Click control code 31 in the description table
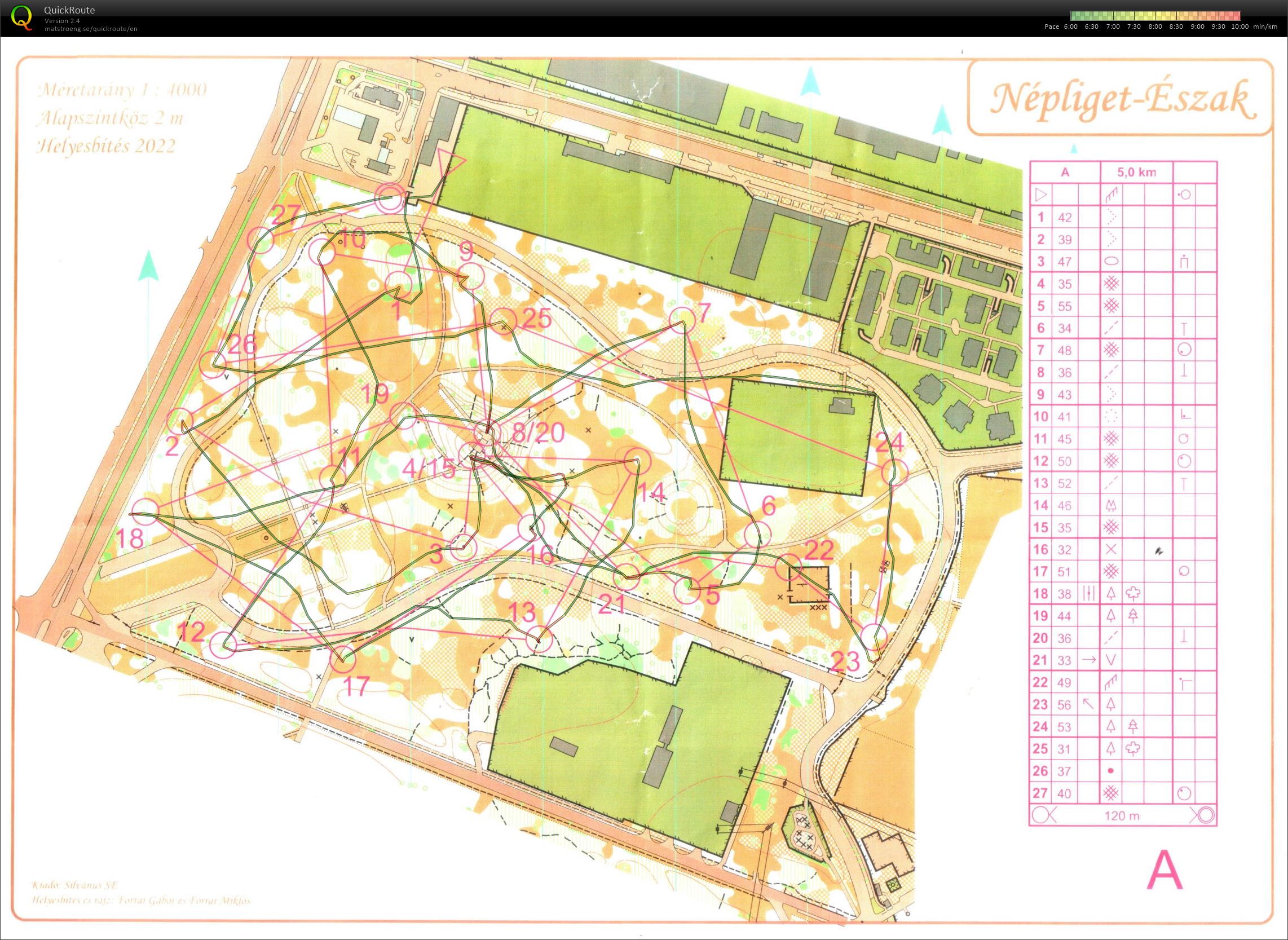This screenshot has height=940, width=1288. pos(1065,749)
